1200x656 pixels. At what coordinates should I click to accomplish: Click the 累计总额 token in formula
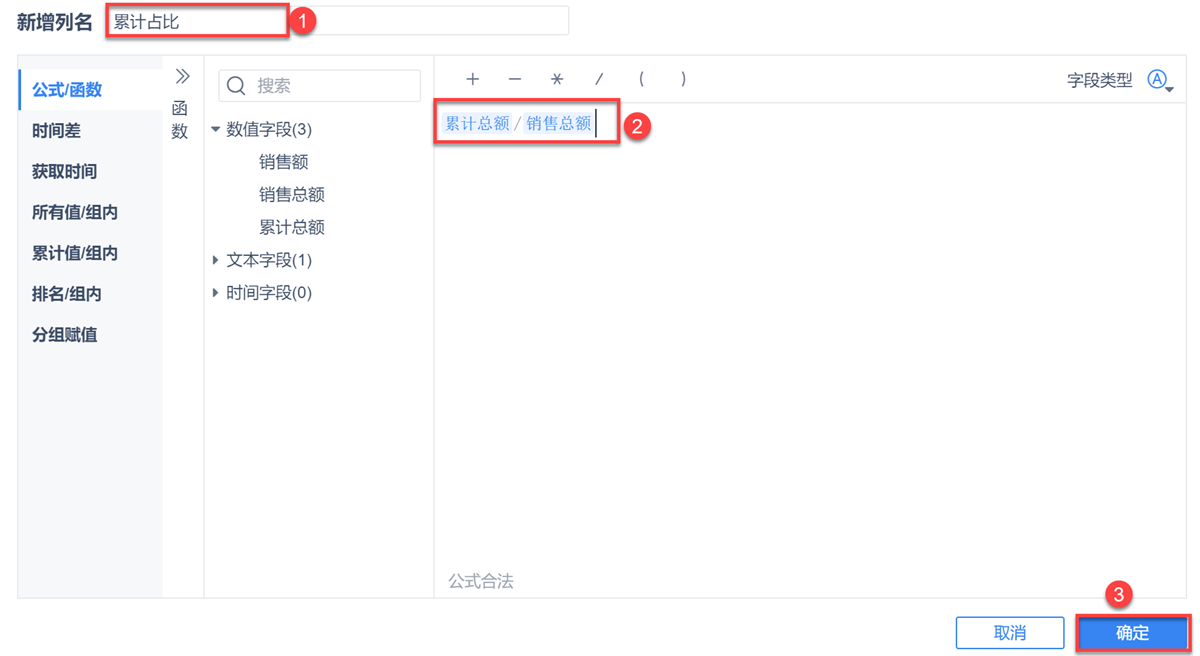click(x=477, y=124)
